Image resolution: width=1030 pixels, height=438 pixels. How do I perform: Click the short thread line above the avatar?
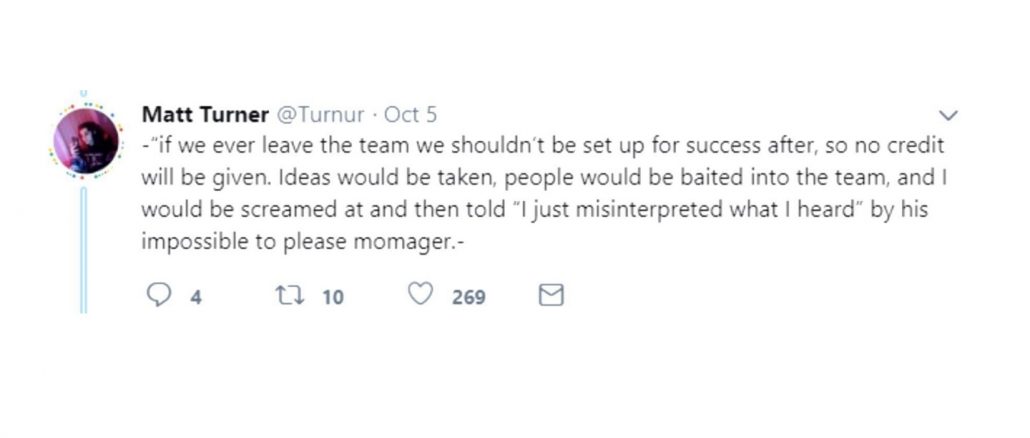[84, 94]
